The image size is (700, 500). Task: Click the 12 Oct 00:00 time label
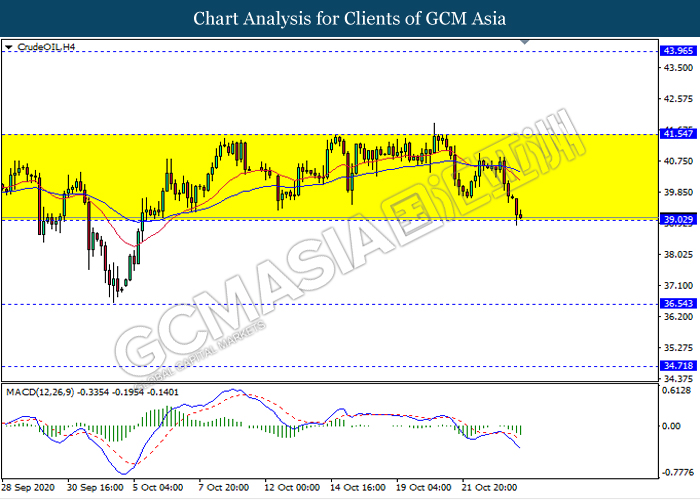tap(292, 488)
